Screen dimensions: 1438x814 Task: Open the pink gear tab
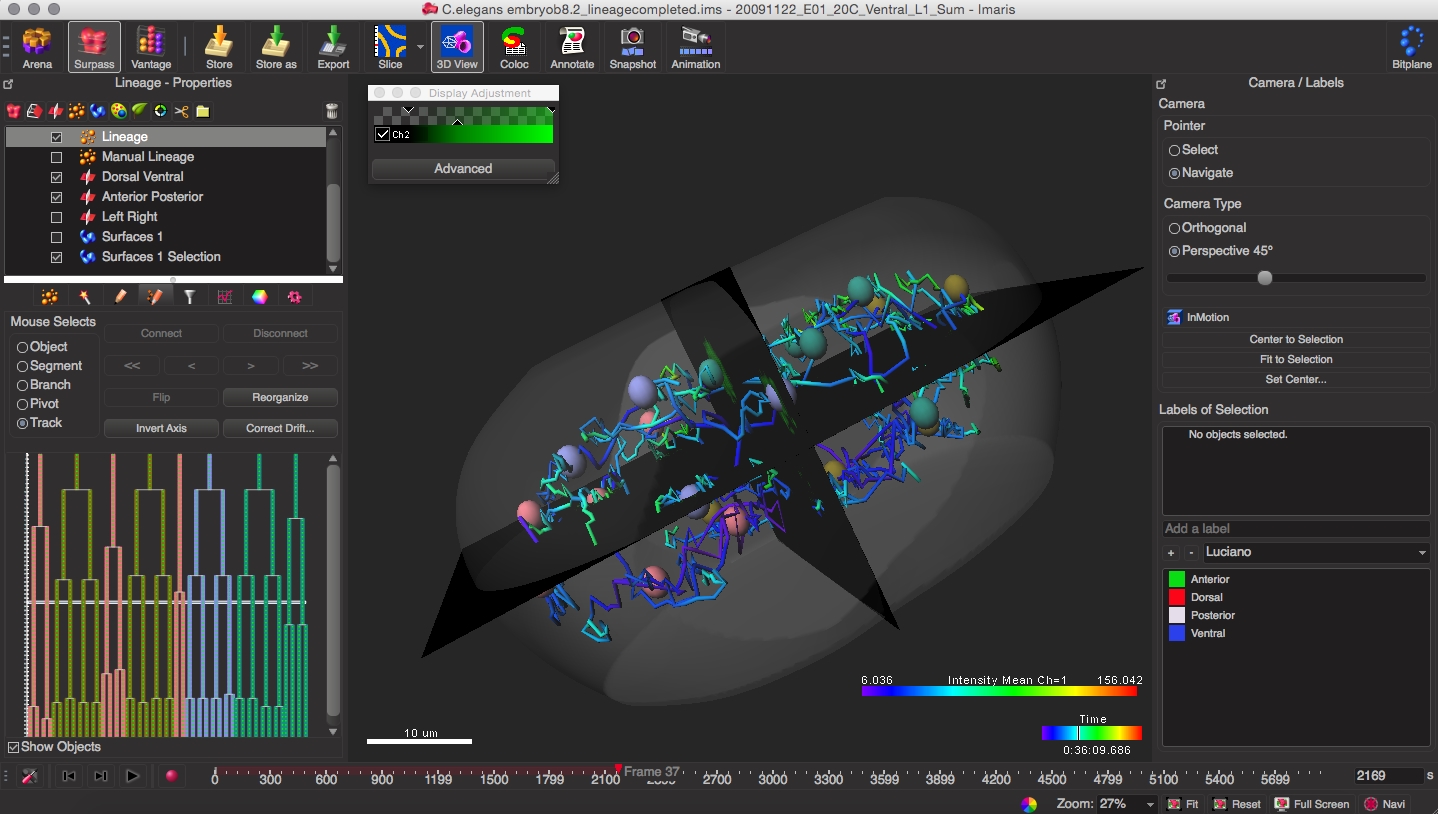[294, 297]
